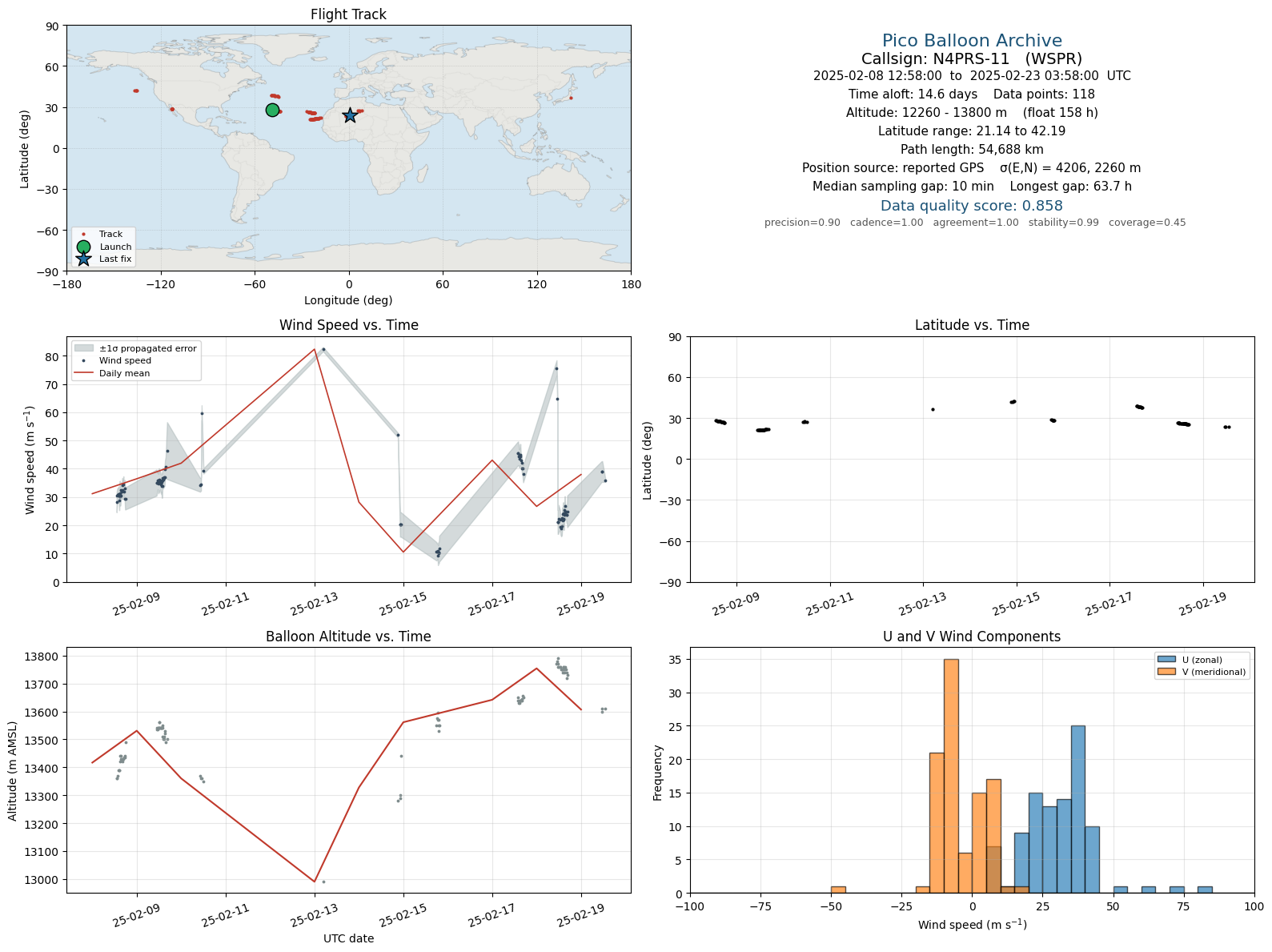
Task: Click 'Path length: 54,688 km'
Action: coord(972,150)
